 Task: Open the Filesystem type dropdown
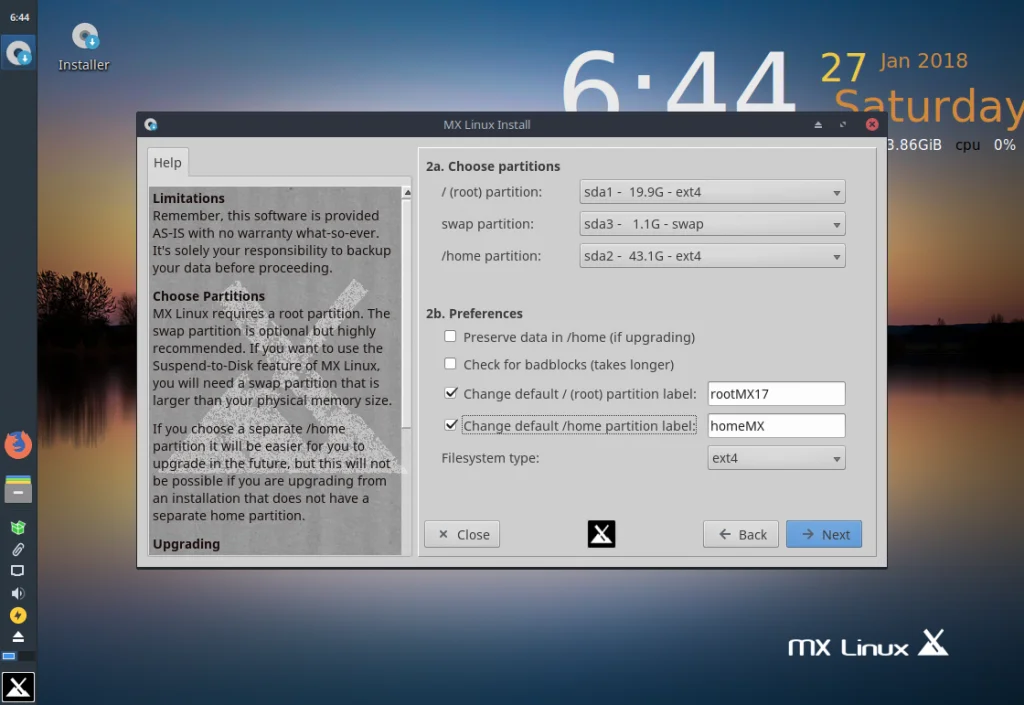click(x=776, y=458)
